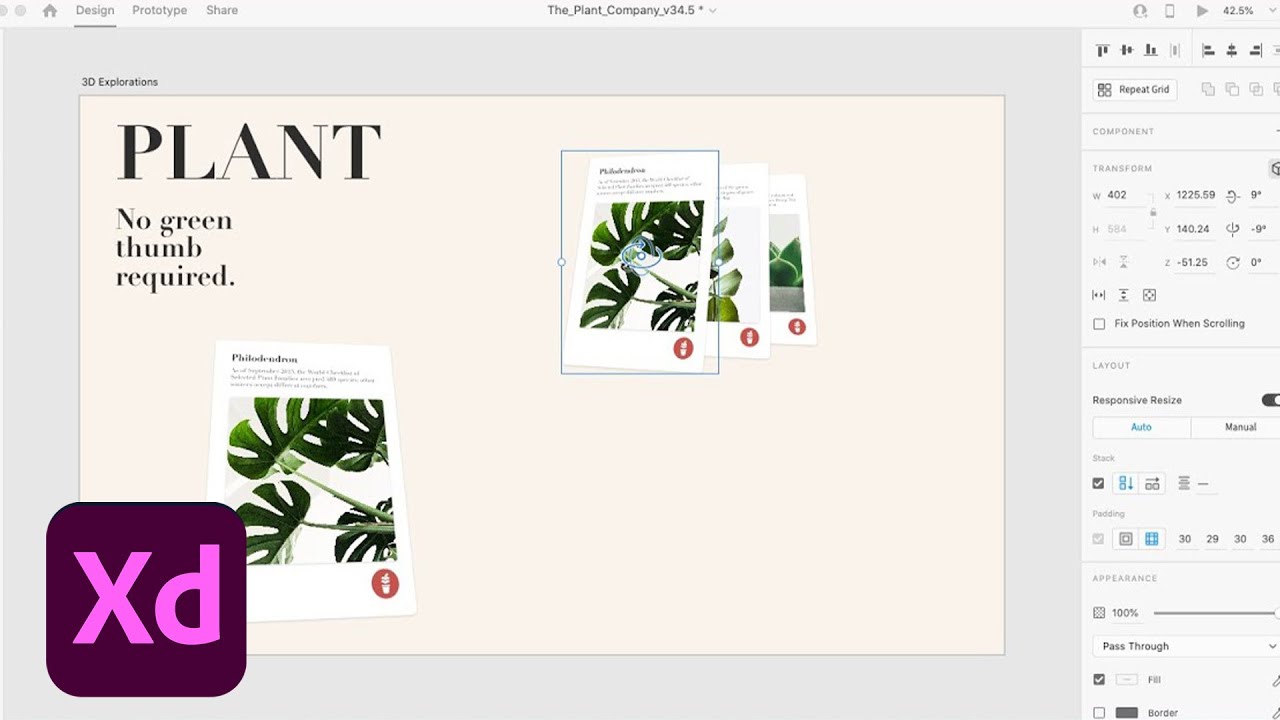The height and width of the screenshot is (720, 1280).
Task: Click the stack spacing icon
Action: [1184, 483]
